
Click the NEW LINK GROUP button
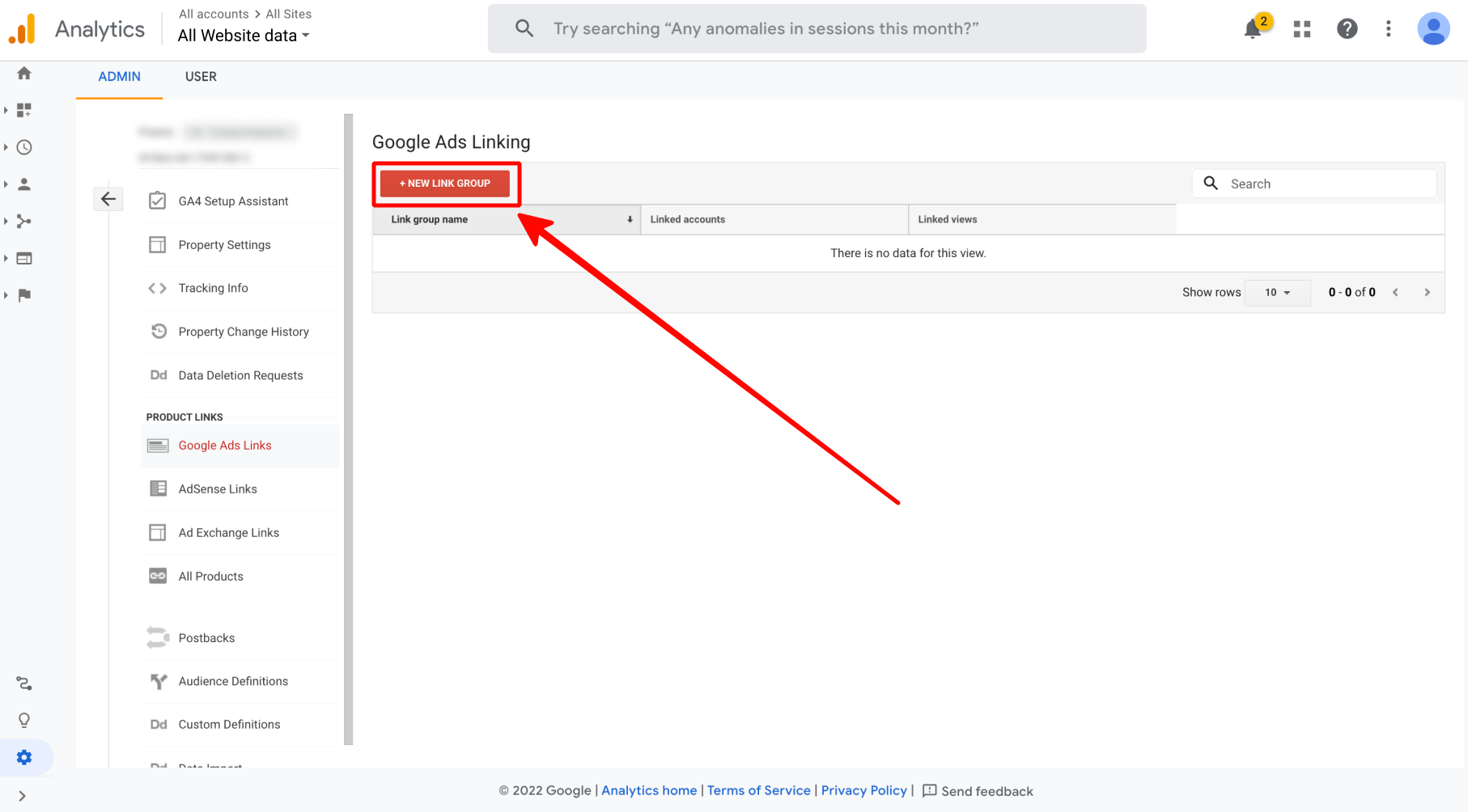click(x=445, y=184)
